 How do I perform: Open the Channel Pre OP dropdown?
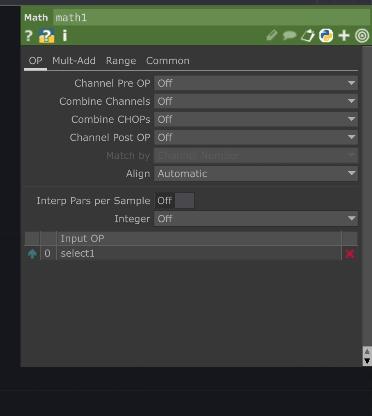coord(256,83)
